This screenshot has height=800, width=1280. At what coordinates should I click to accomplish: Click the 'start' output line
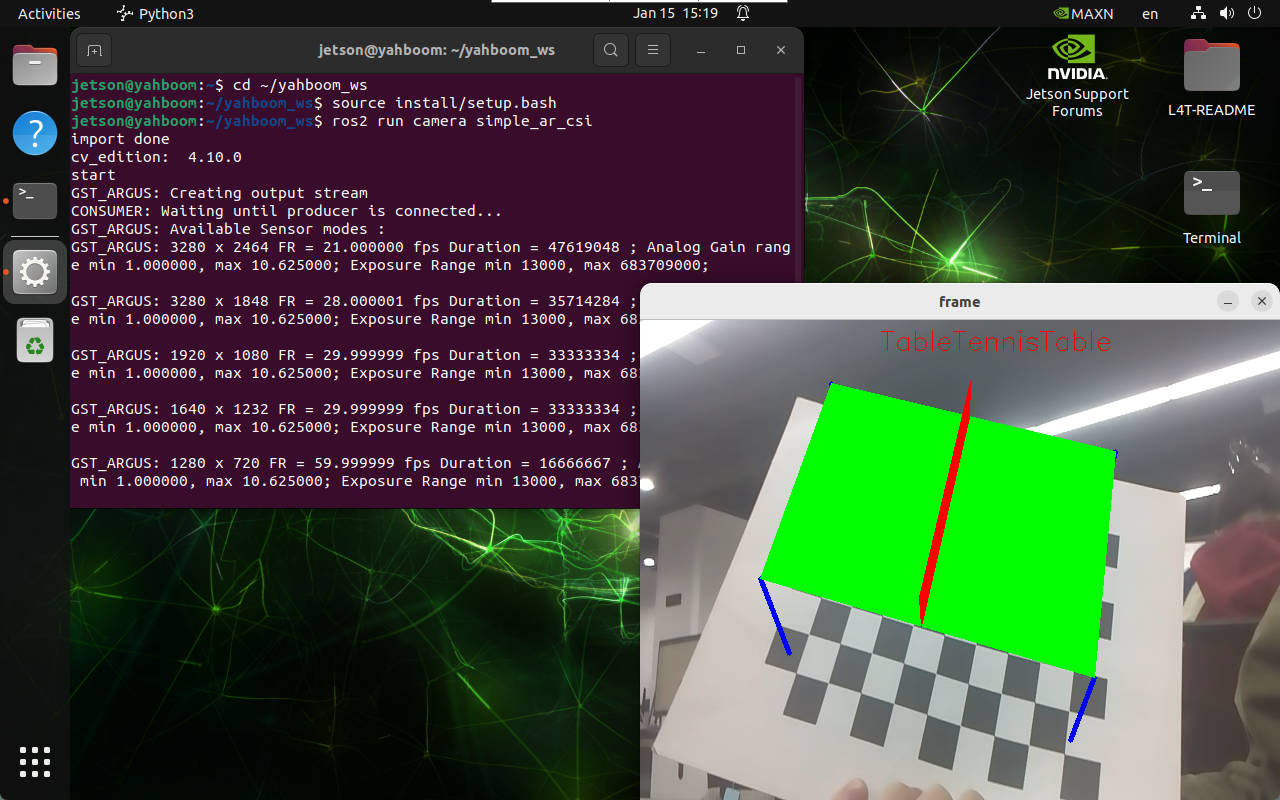click(x=93, y=175)
